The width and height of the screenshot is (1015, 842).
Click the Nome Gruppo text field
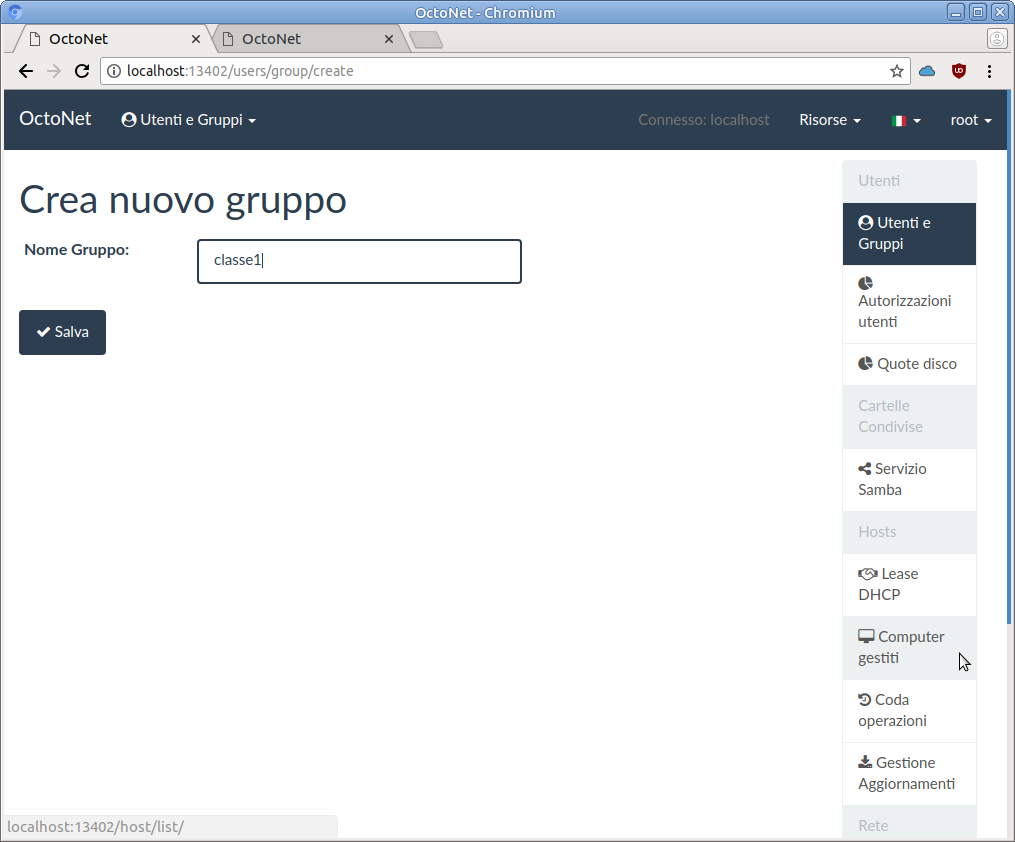tap(359, 261)
